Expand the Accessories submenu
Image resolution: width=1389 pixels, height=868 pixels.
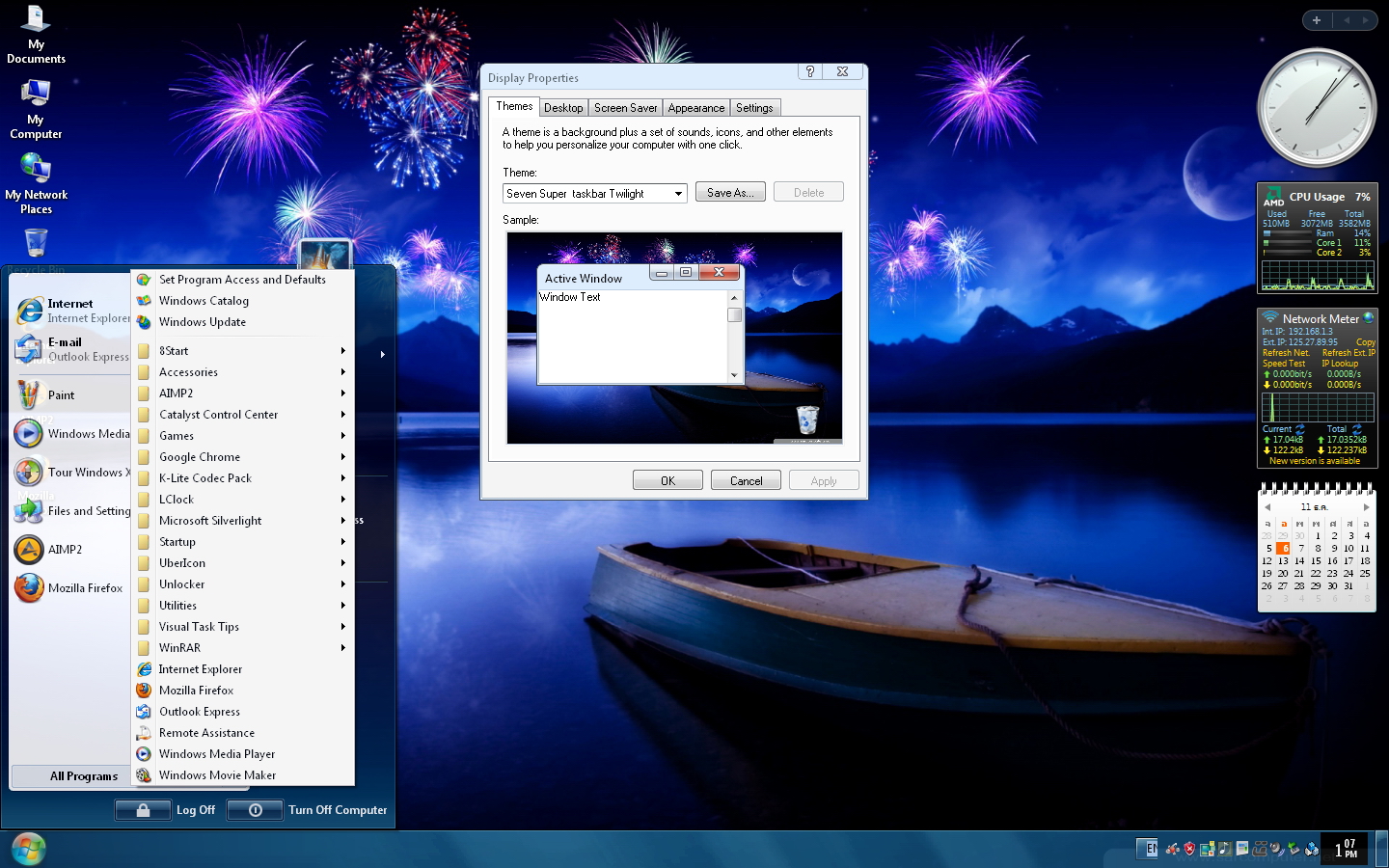click(189, 371)
